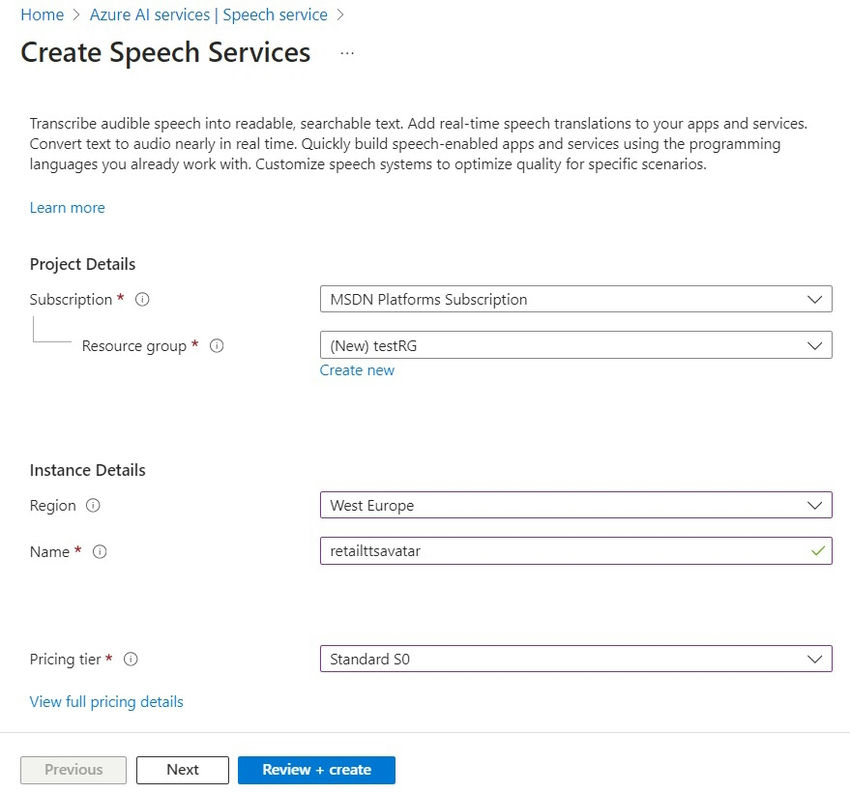Viewport: 850px width, 794px height.
Task: Click Create new under Resource group
Action: tap(357, 370)
